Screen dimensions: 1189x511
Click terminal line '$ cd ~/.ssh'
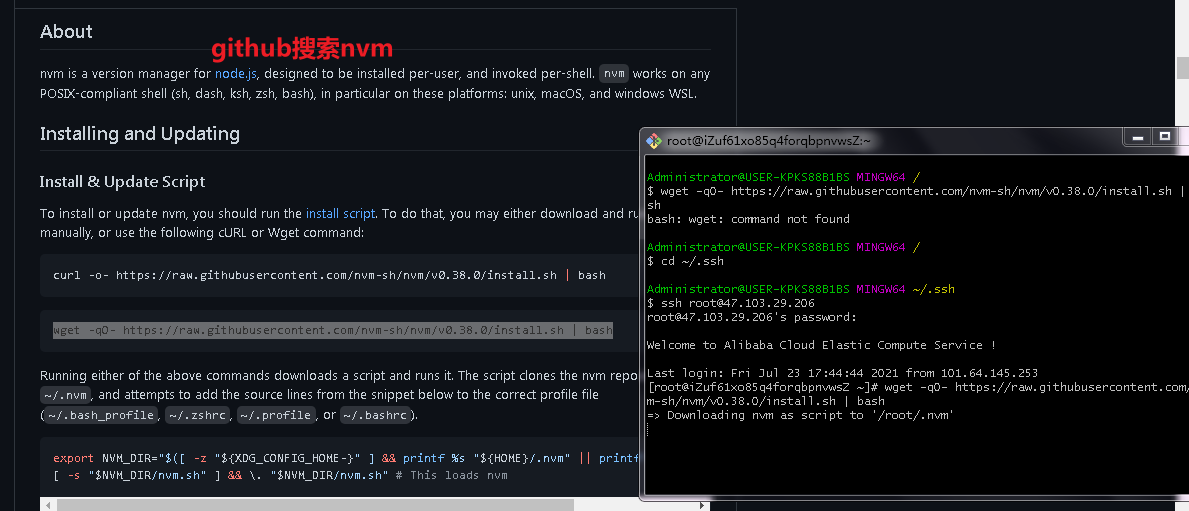[685, 261]
